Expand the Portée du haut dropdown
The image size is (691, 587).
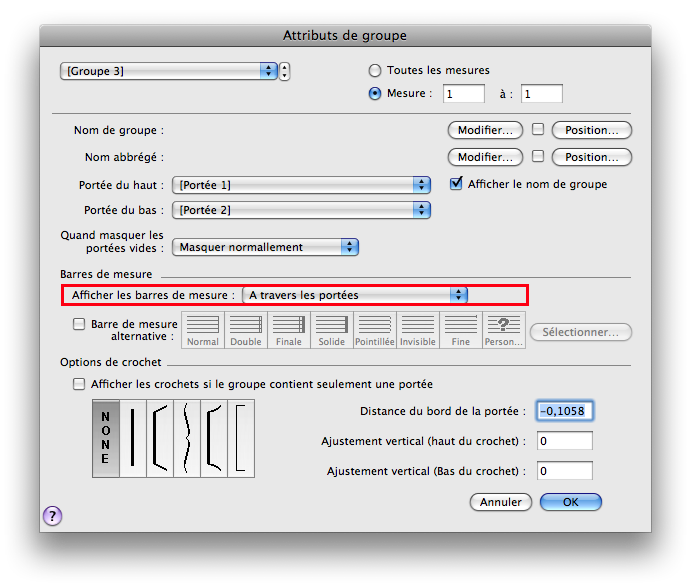click(x=301, y=185)
